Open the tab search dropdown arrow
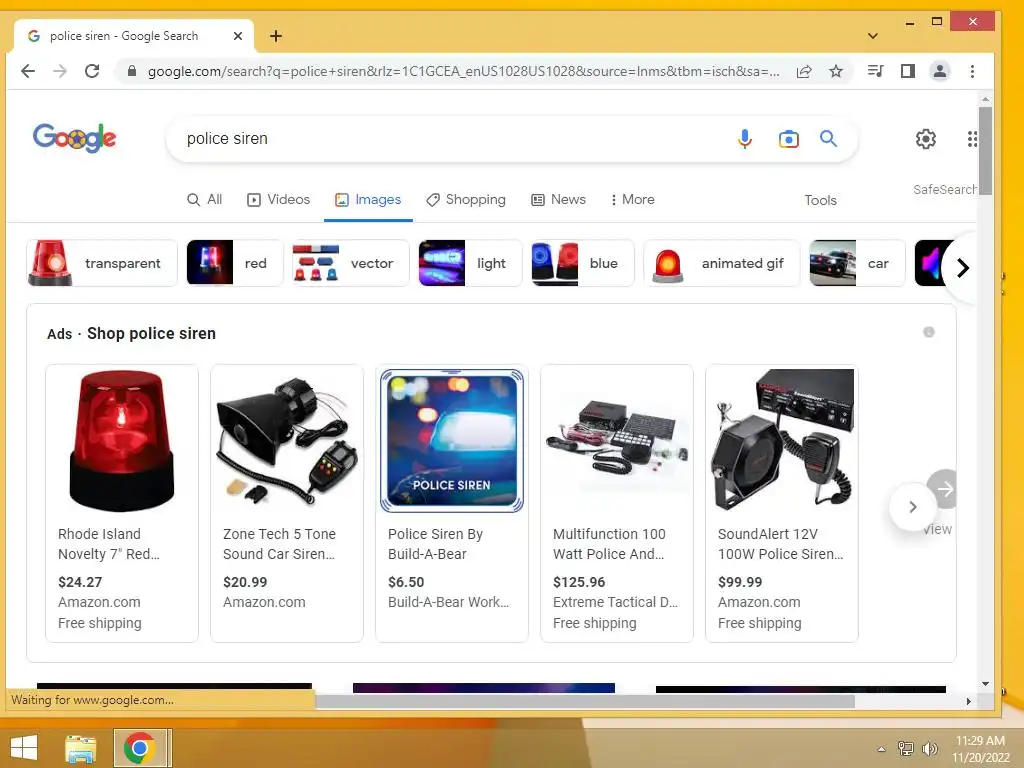 pos(872,36)
